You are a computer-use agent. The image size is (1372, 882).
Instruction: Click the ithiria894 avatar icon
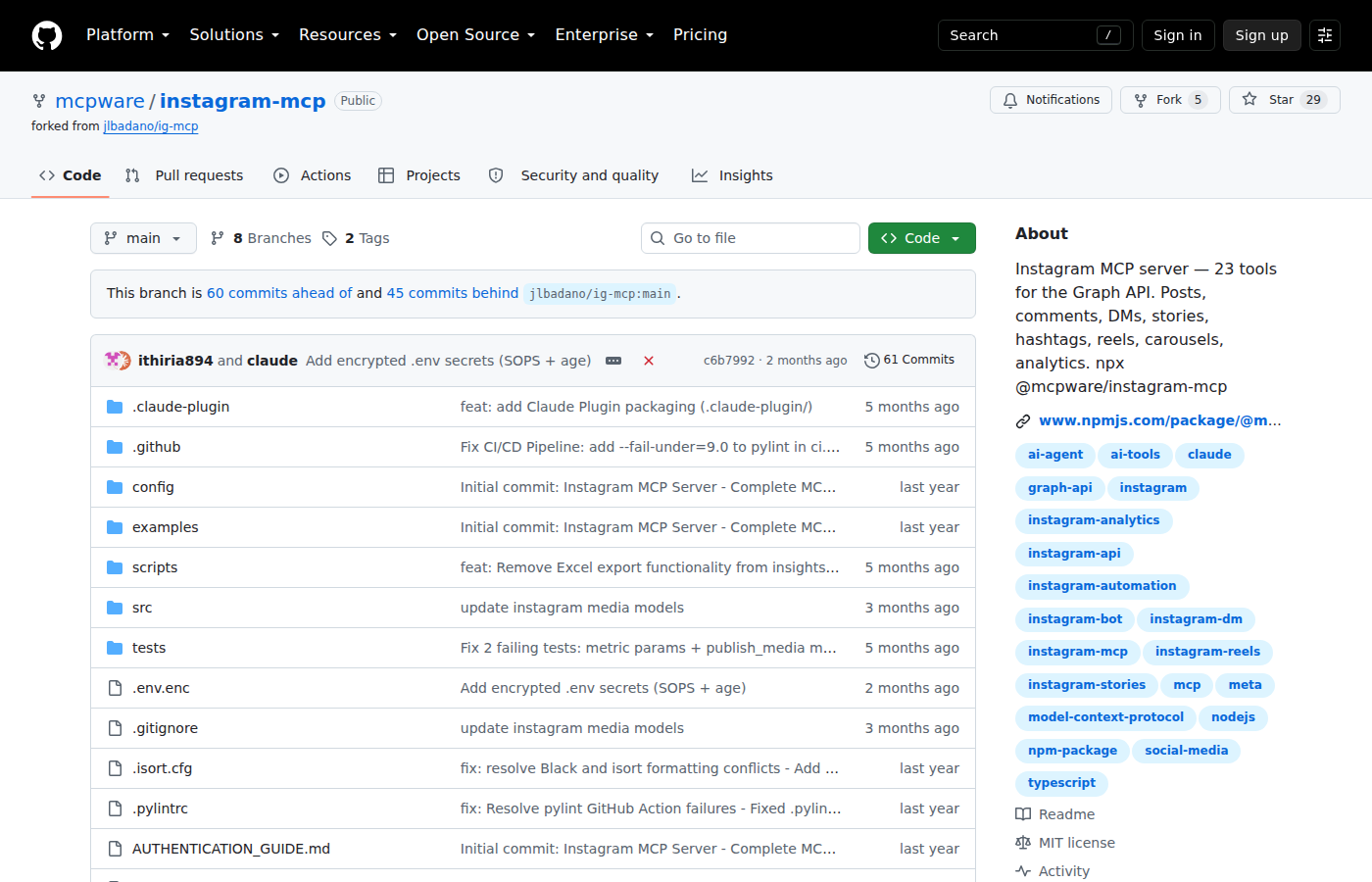coord(114,360)
